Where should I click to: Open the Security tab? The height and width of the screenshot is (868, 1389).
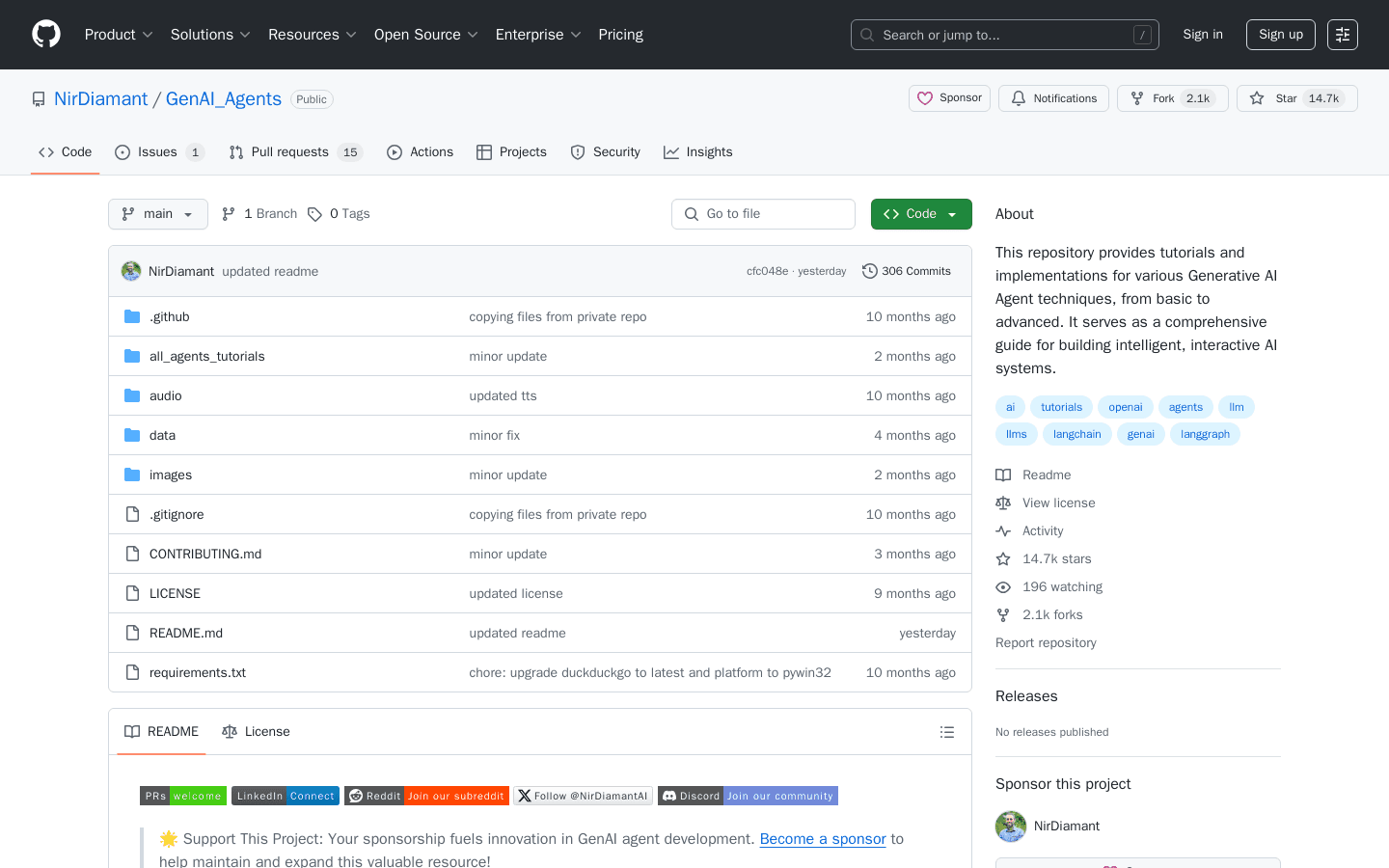click(x=605, y=152)
